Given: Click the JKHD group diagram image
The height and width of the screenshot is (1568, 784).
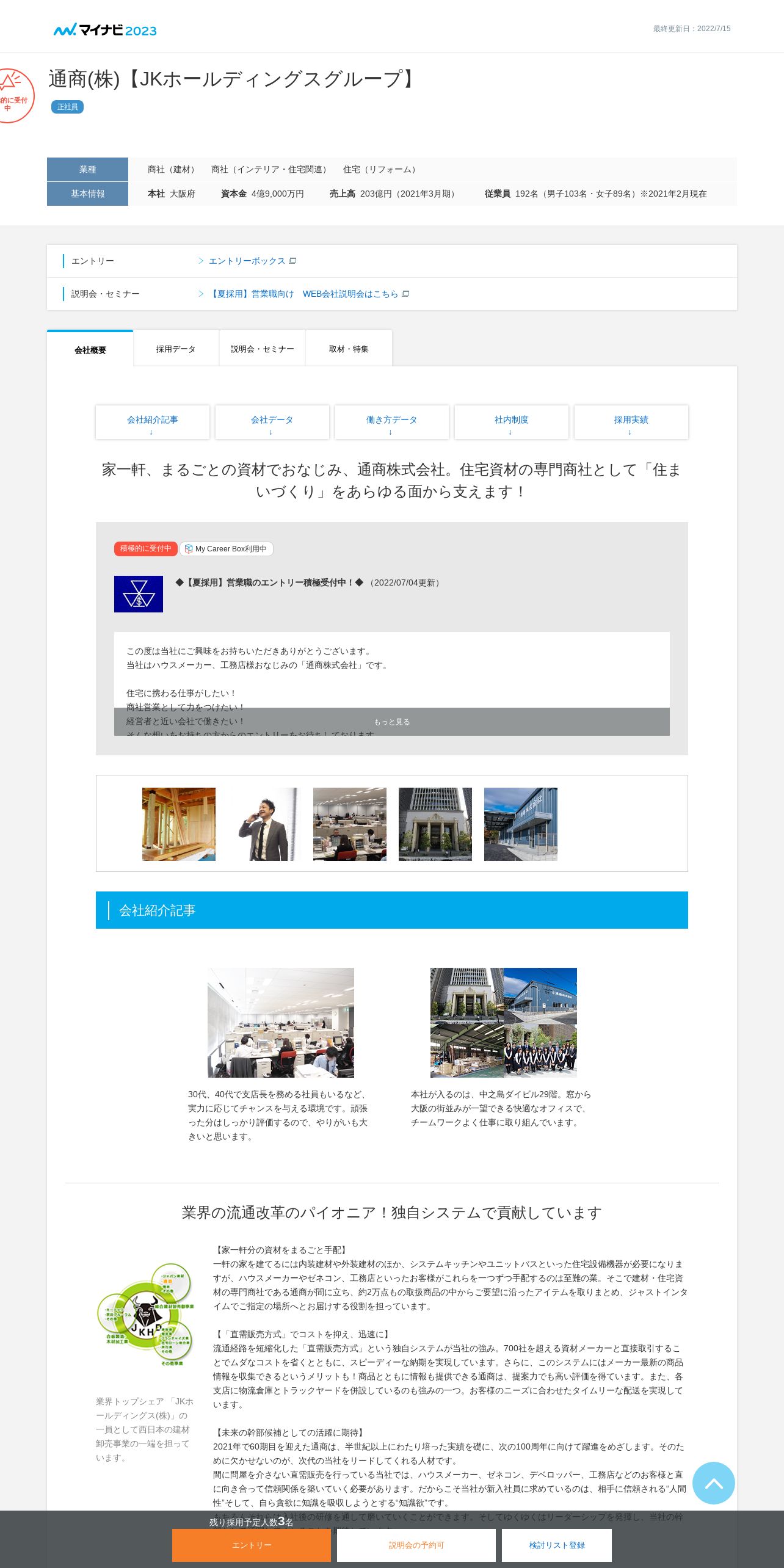Looking at the screenshot, I should pos(145,1313).
